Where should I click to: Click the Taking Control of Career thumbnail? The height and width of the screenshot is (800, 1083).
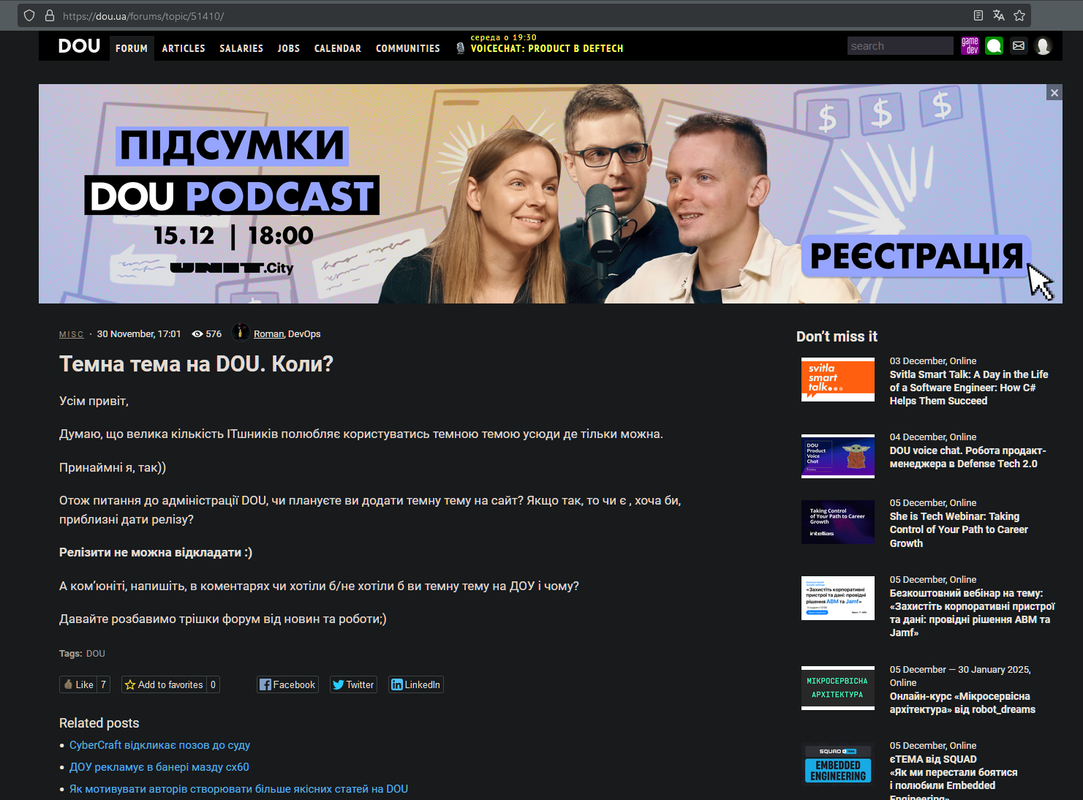pos(838,522)
